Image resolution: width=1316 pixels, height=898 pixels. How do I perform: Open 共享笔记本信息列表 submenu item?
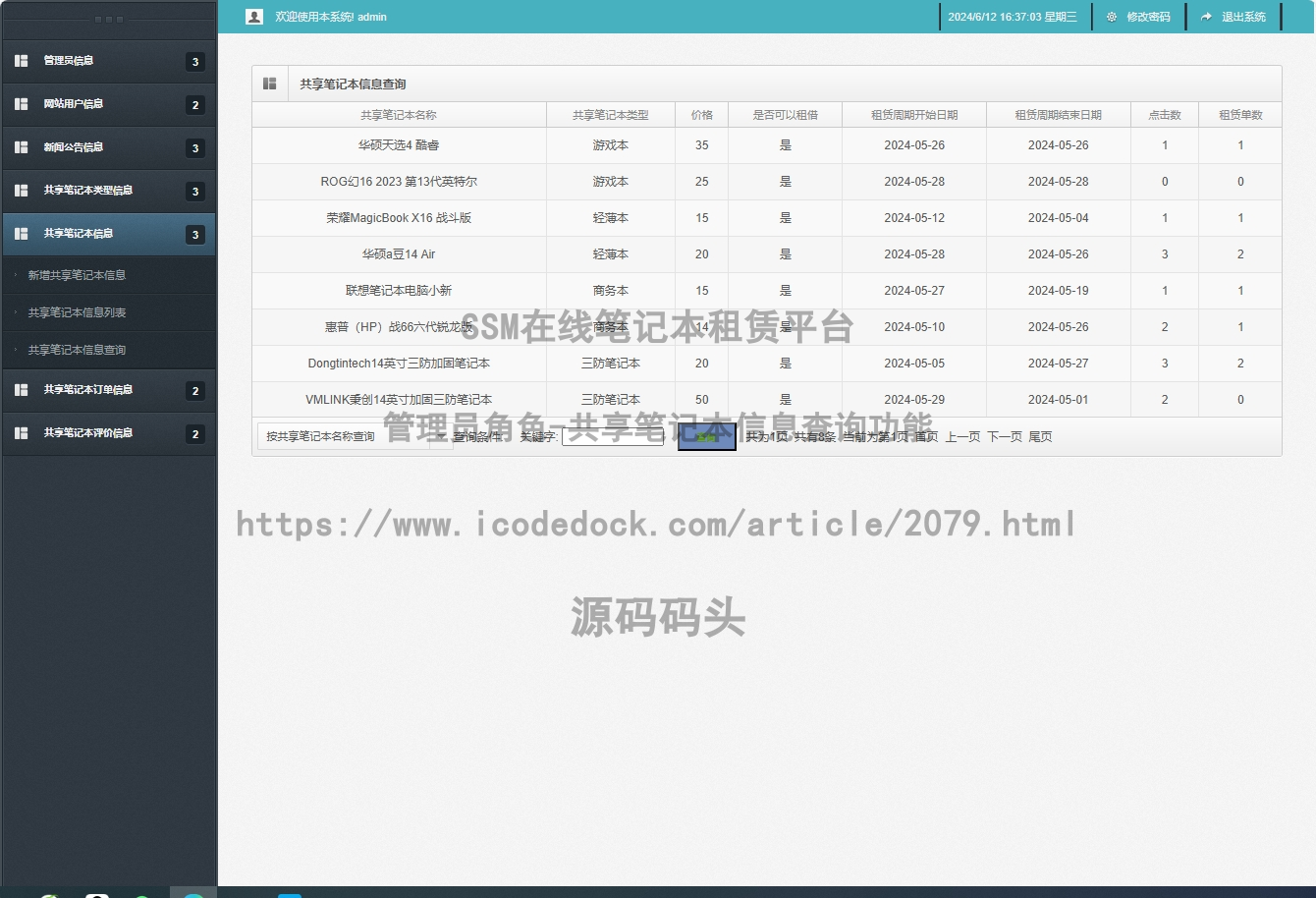(x=77, y=312)
